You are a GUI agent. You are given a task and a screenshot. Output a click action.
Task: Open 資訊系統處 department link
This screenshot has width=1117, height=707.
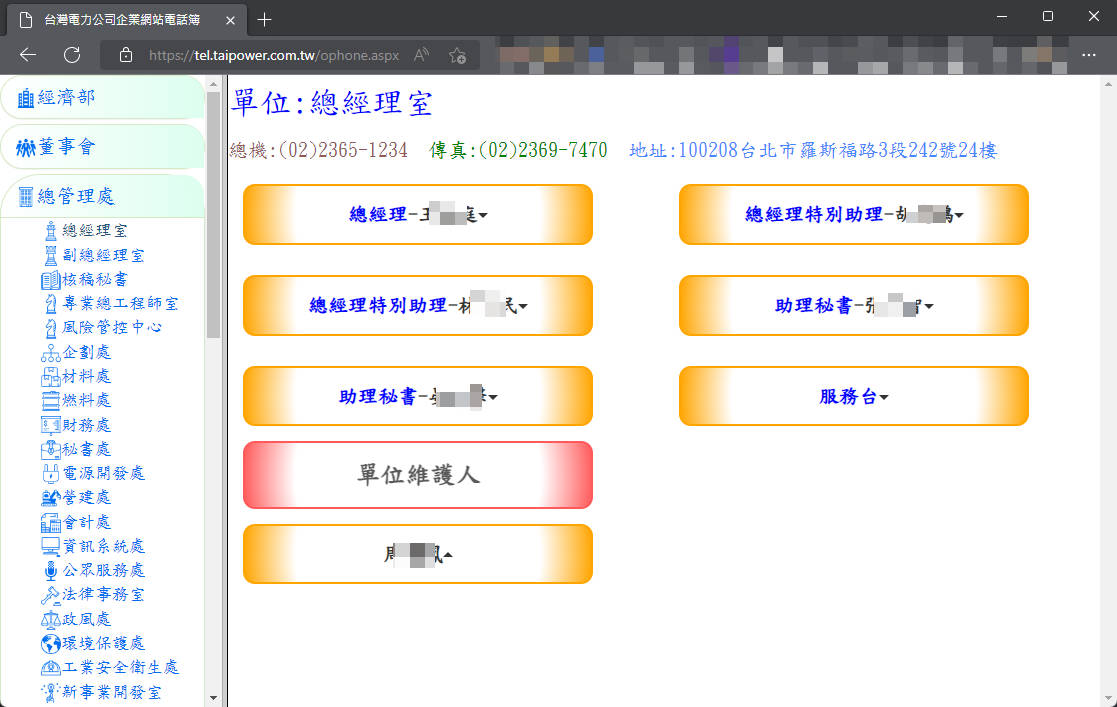[103, 547]
